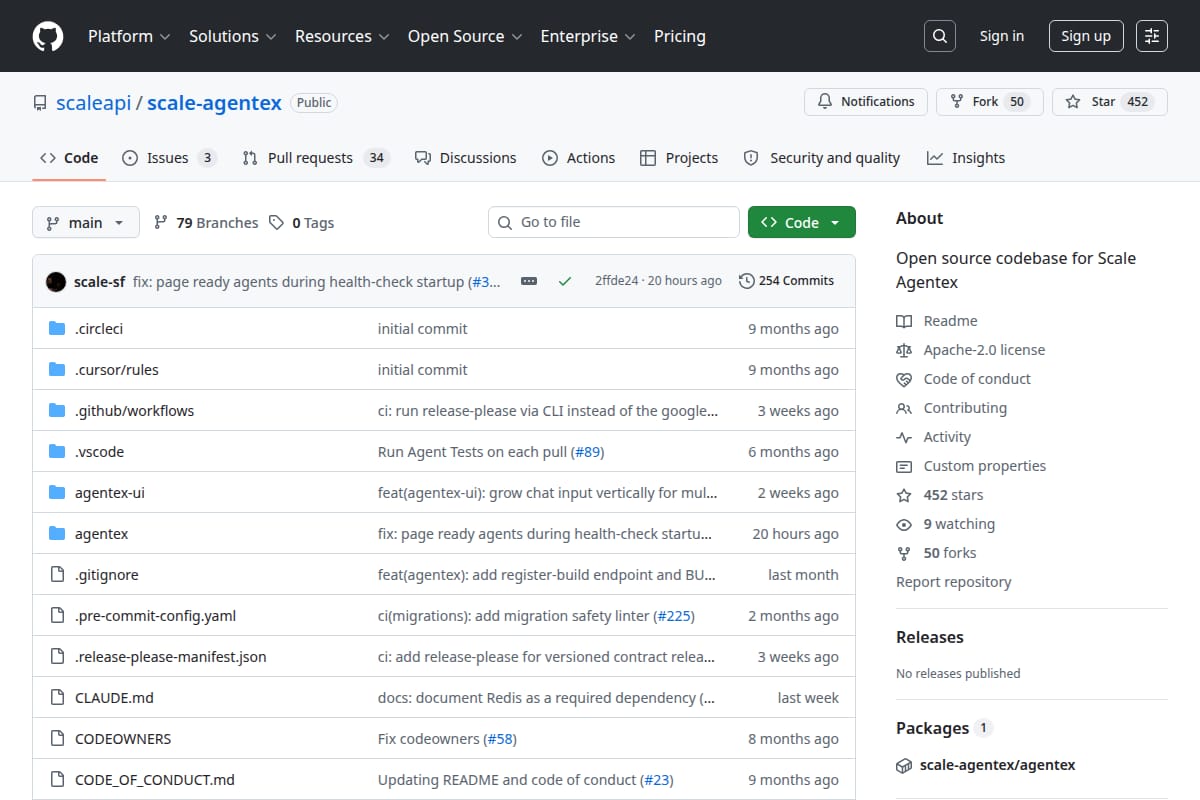Open the Pricing page
Image resolution: width=1200 pixels, height=800 pixels.
pyautogui.click(x=680, y=36)
